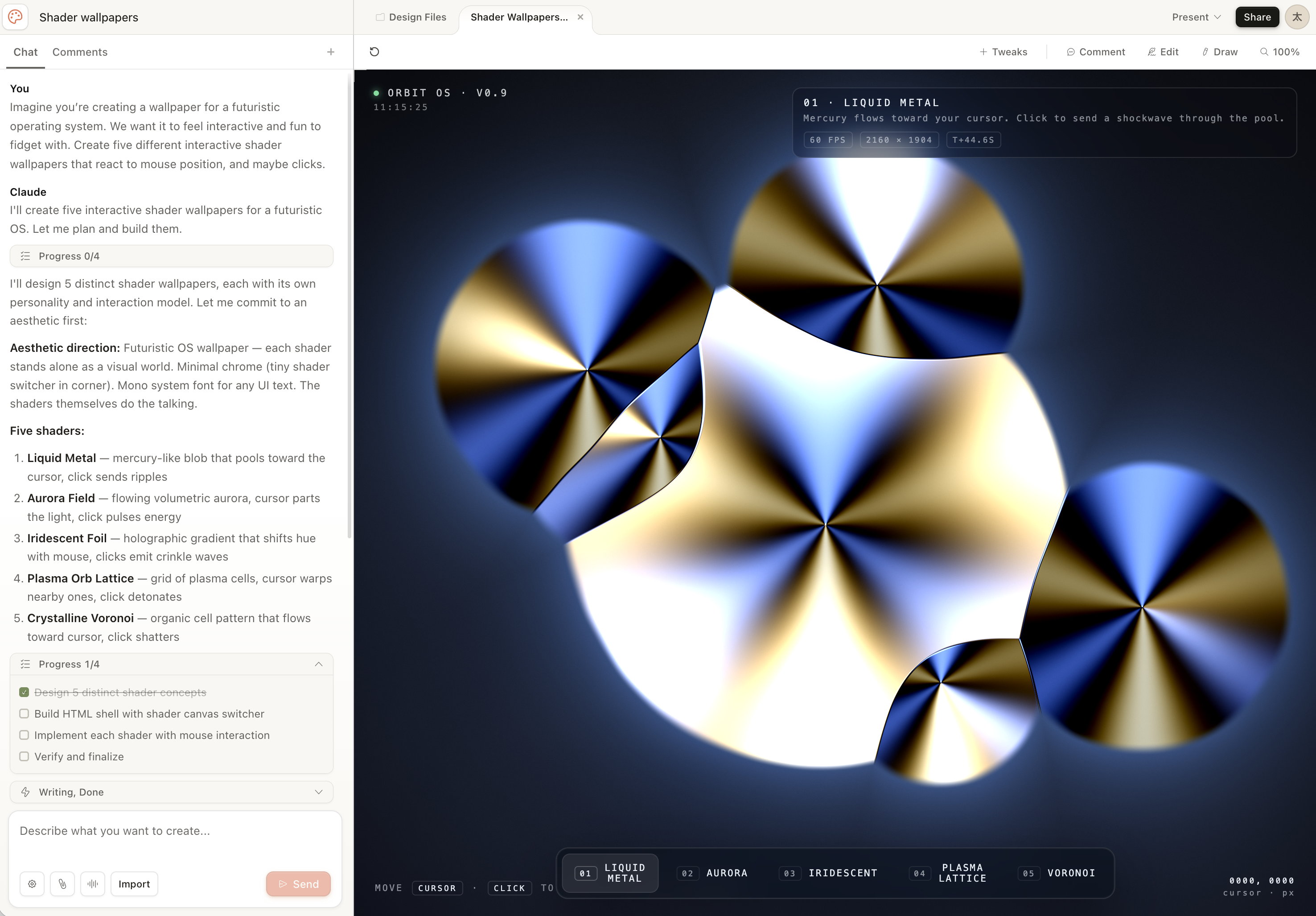Viewport: 1316px width, 916px height.
Task: Open the Design Files tab
Action: pyautogui.click(x=411, y=17)
